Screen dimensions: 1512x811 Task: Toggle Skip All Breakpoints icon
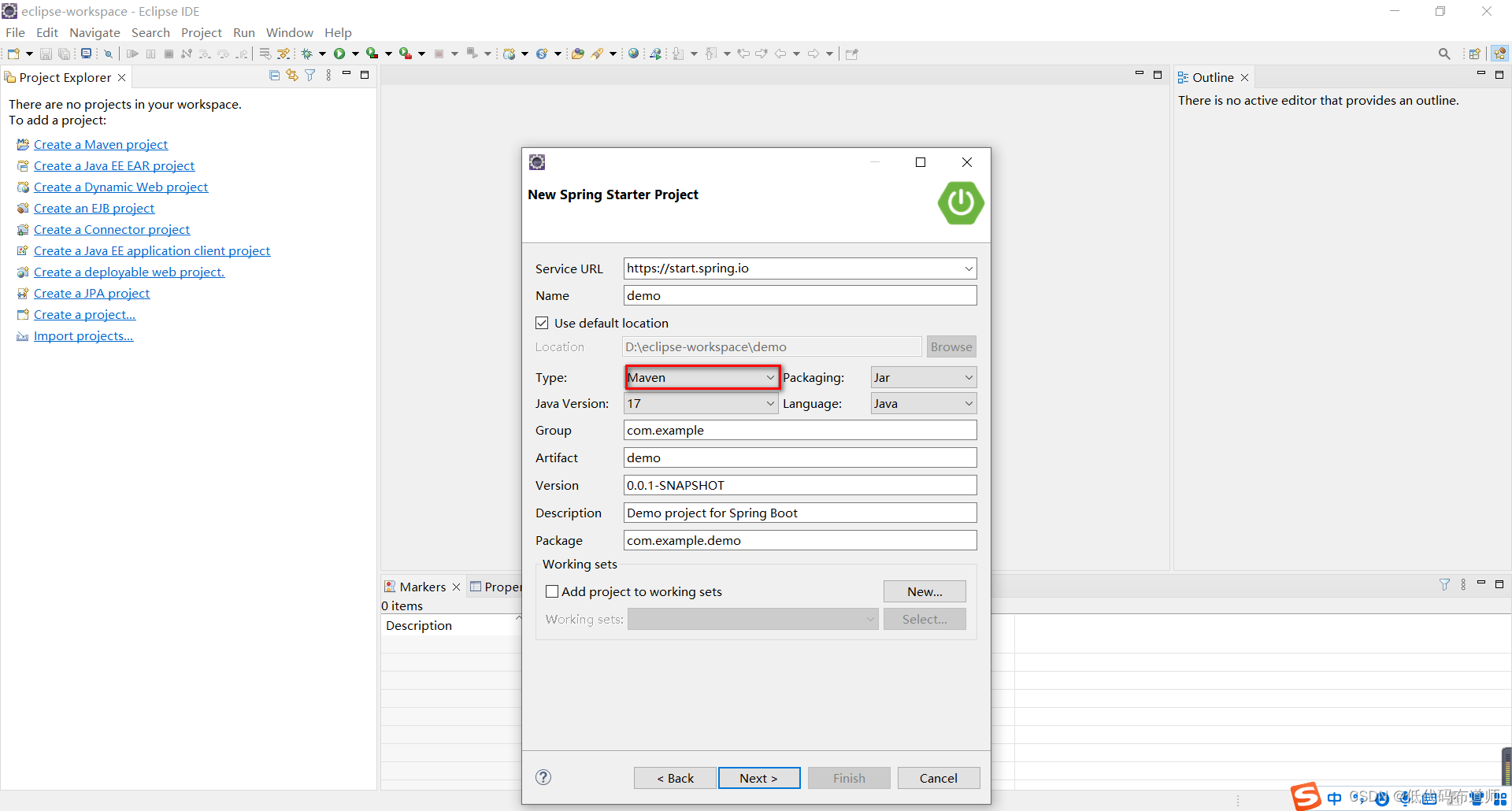click(x=109, y=54)
